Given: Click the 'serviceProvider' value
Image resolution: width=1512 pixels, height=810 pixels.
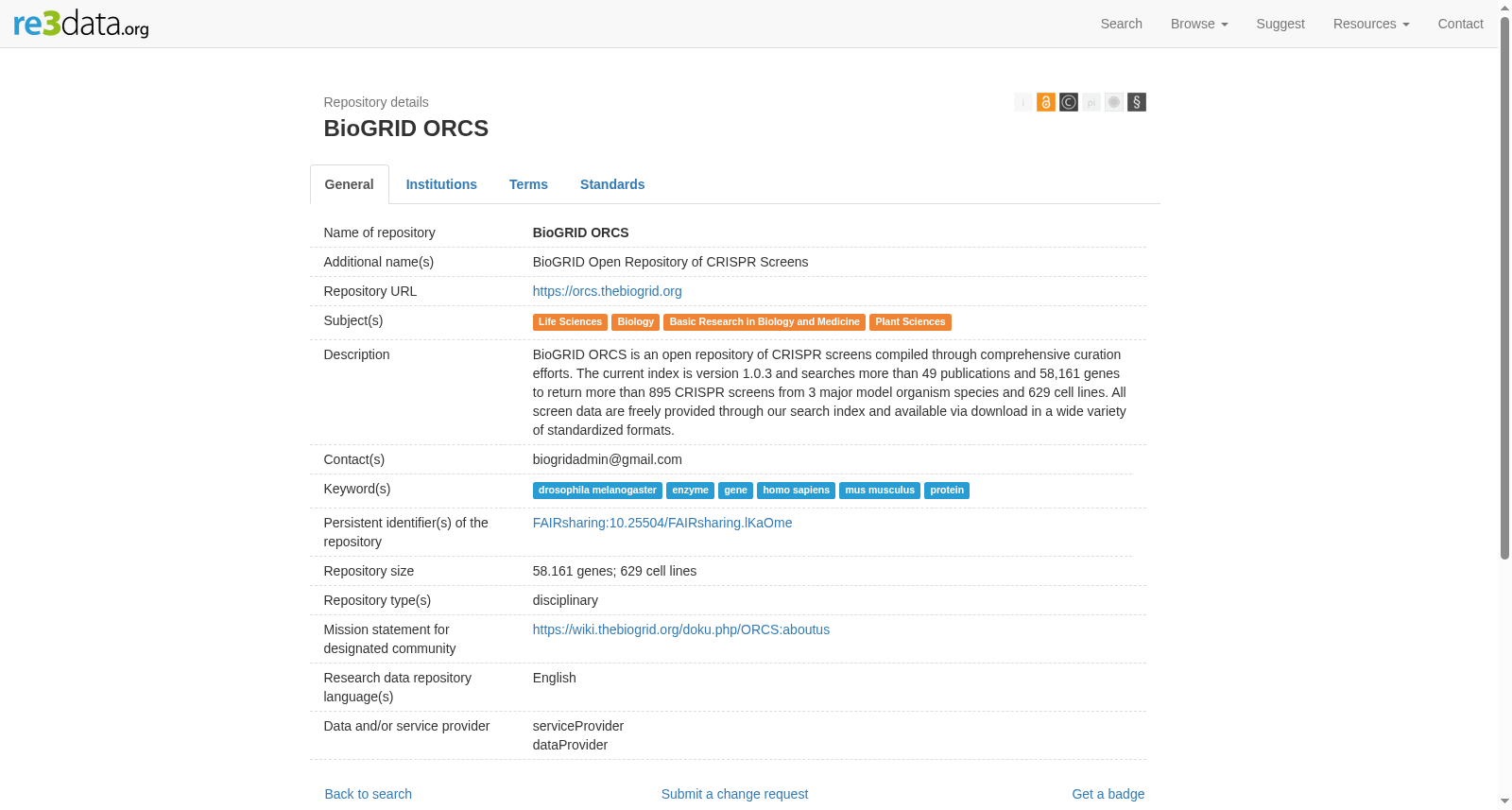Looking at the screenshot, I should (x=578, y=726).
